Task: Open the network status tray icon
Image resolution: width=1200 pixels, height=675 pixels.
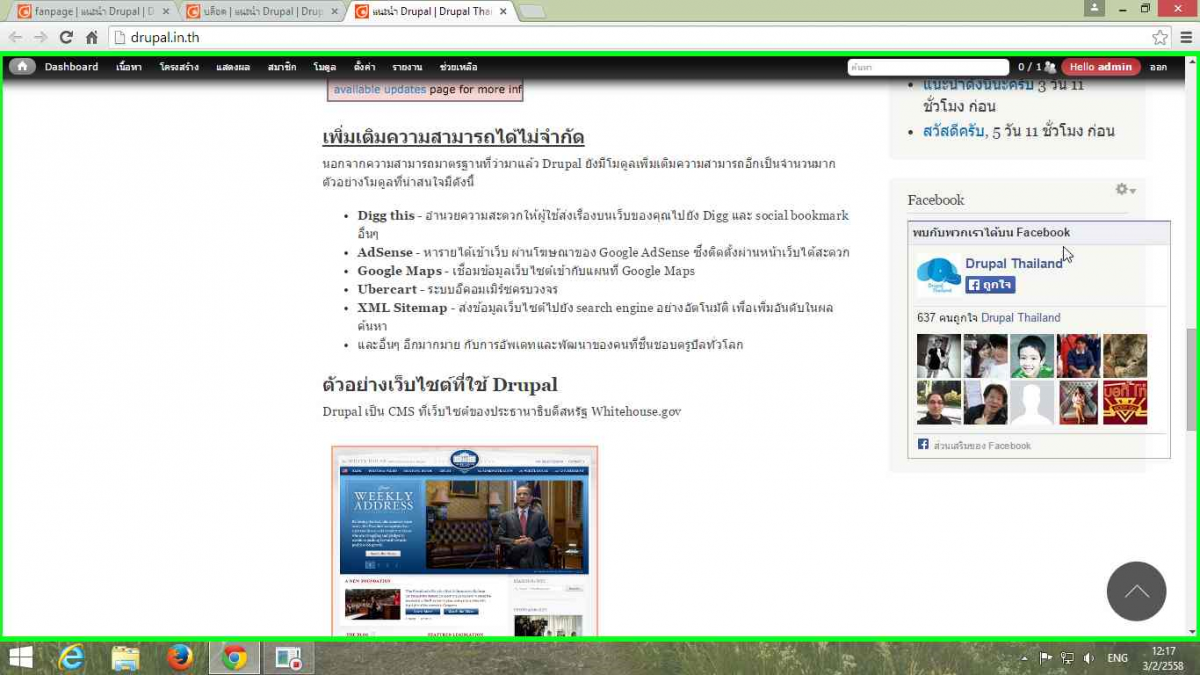Action: coord(1067,658)
